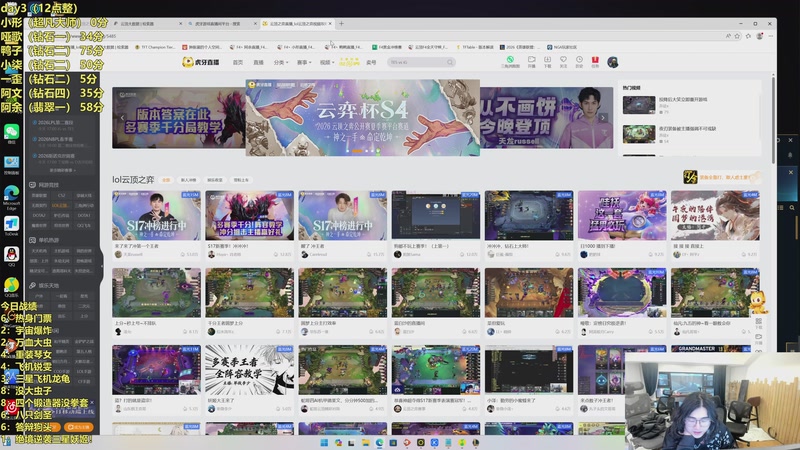Click 来了来了冲第一个王者 stream title
800x450 pixels.
137,246
